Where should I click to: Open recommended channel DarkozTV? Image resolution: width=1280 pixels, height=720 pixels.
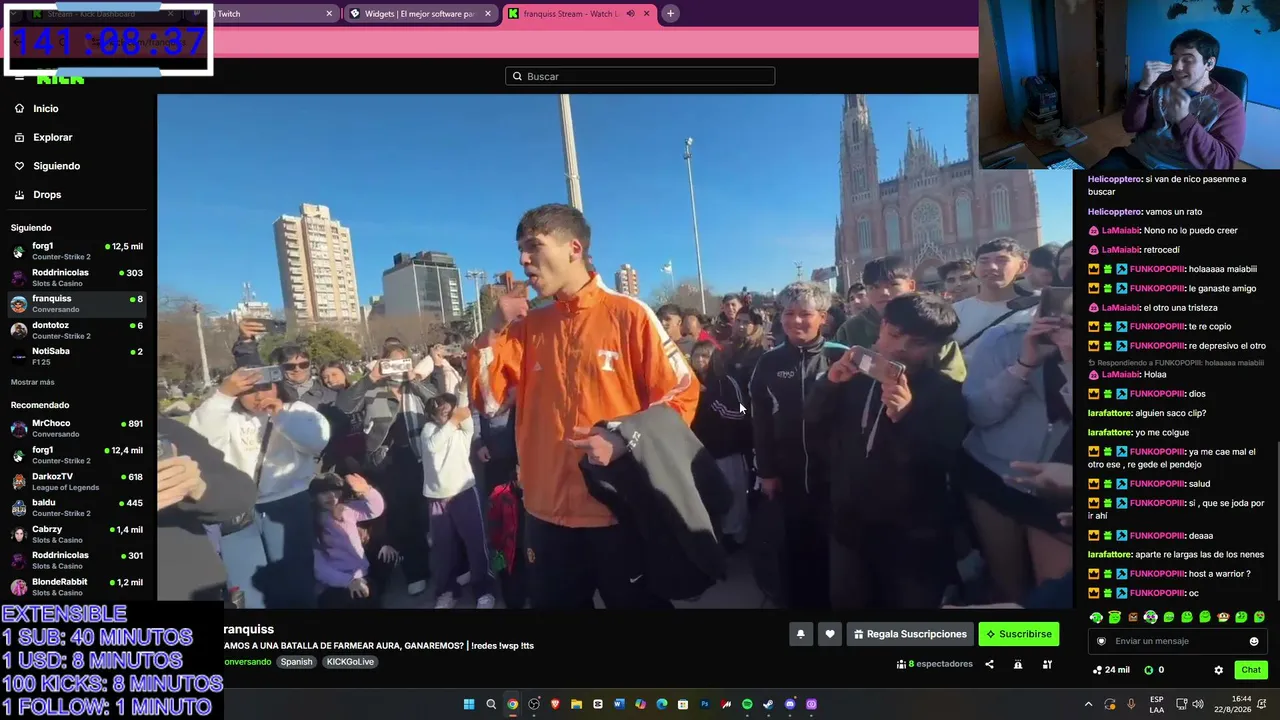[x=78, y=482]
